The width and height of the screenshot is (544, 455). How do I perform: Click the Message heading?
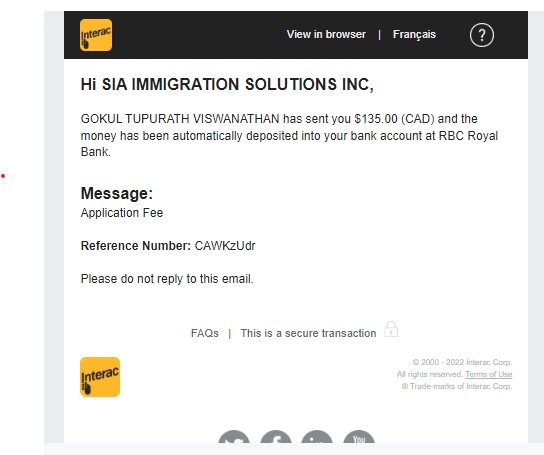[117, 193]
